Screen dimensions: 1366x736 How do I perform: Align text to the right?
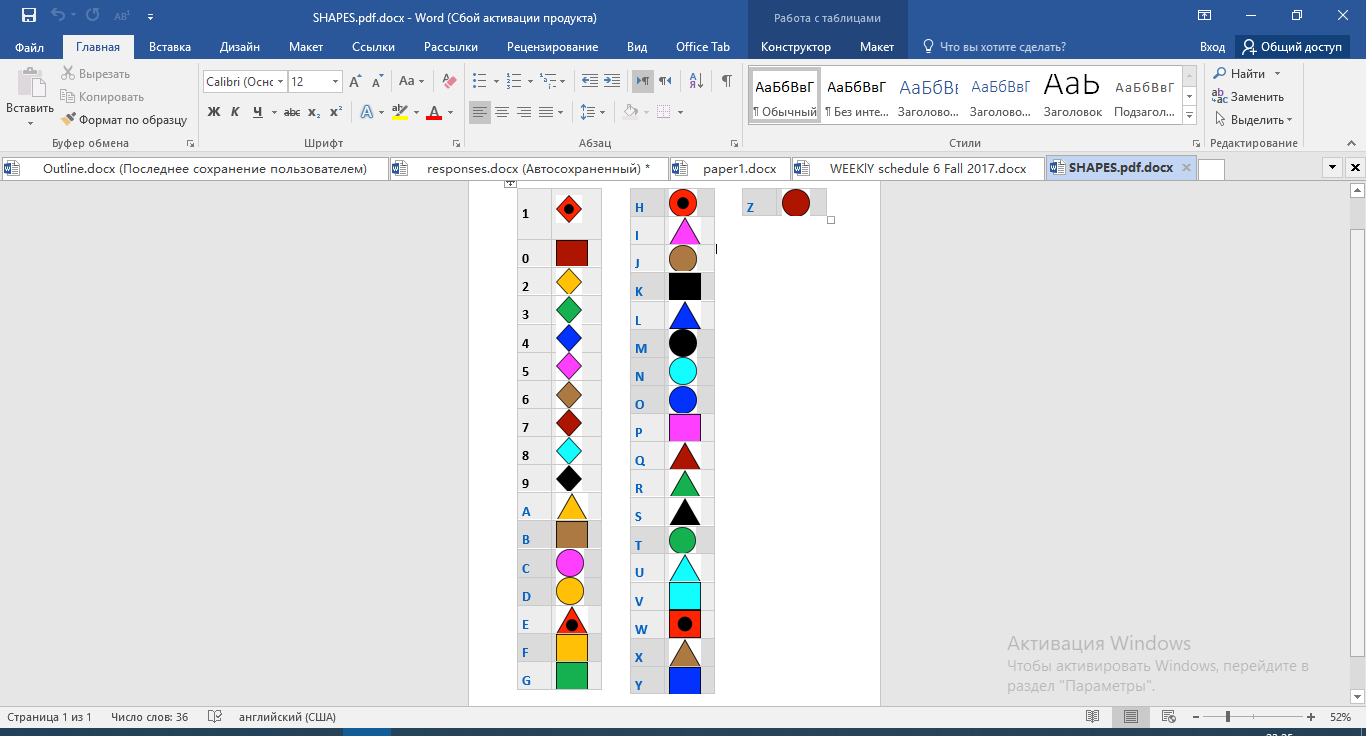point(524,112)
